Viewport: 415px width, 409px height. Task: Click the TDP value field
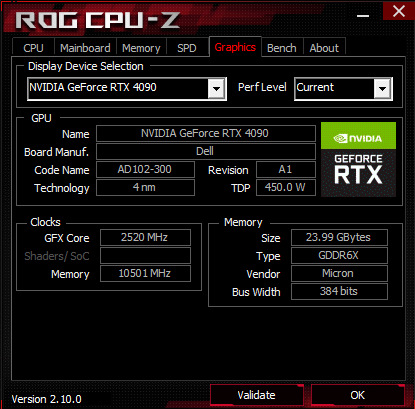(x=286, y=187)
